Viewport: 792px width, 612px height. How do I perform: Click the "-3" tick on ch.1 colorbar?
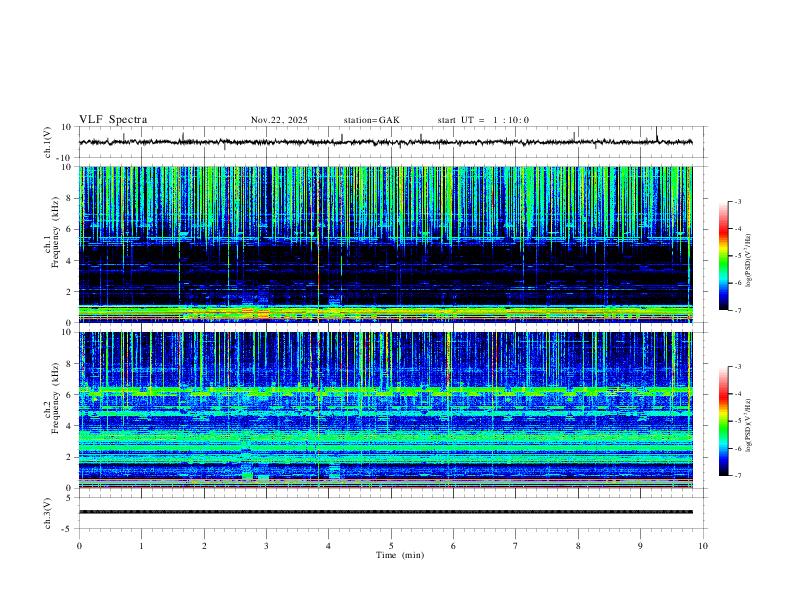[738, 202]
